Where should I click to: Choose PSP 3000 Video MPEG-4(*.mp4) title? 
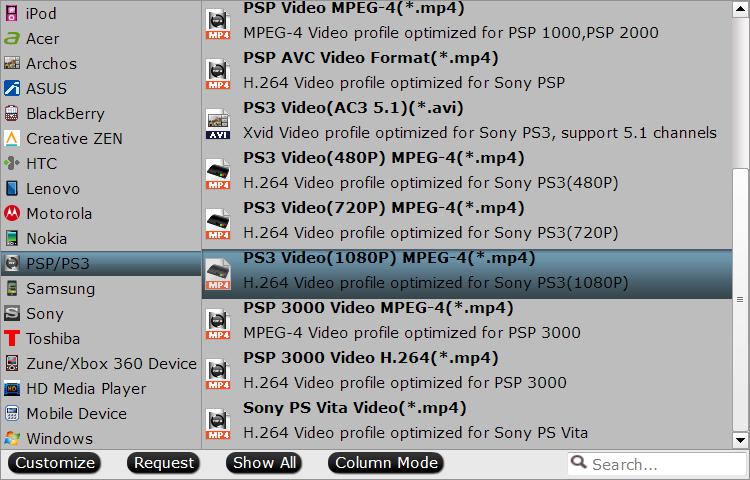click(378, 308)
